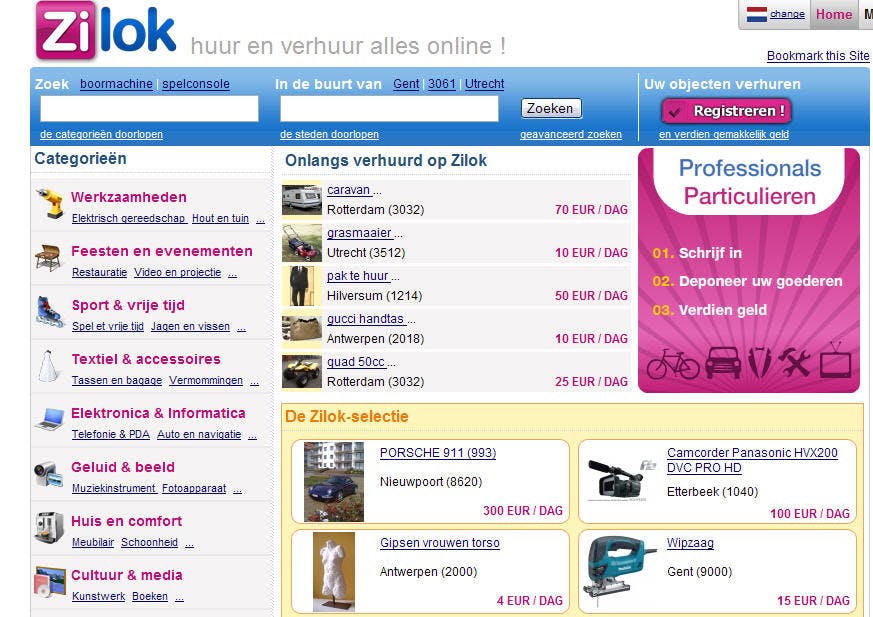
Task: Open the Wipzaag listing link
Action: [690, 543]
